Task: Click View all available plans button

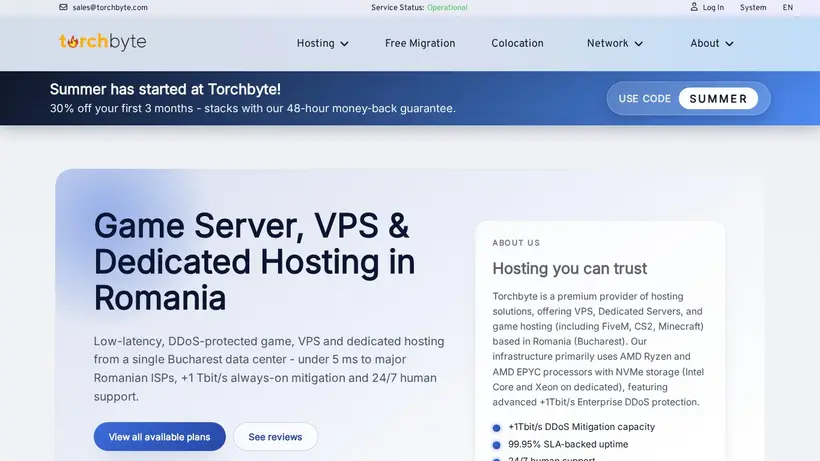Action: tap(160, 436)
